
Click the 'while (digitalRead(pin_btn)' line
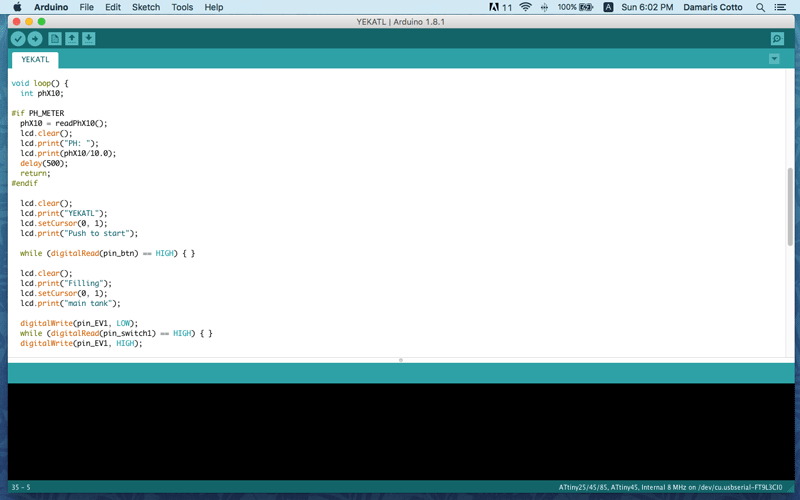pos(107,253)
